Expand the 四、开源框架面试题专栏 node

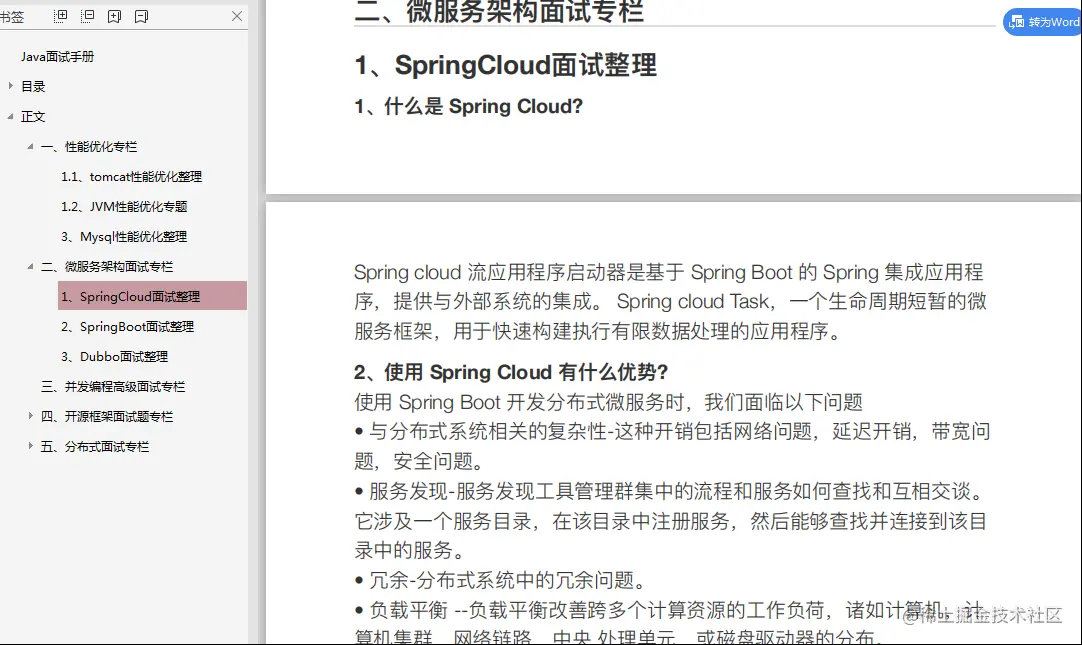coord(30,416)
